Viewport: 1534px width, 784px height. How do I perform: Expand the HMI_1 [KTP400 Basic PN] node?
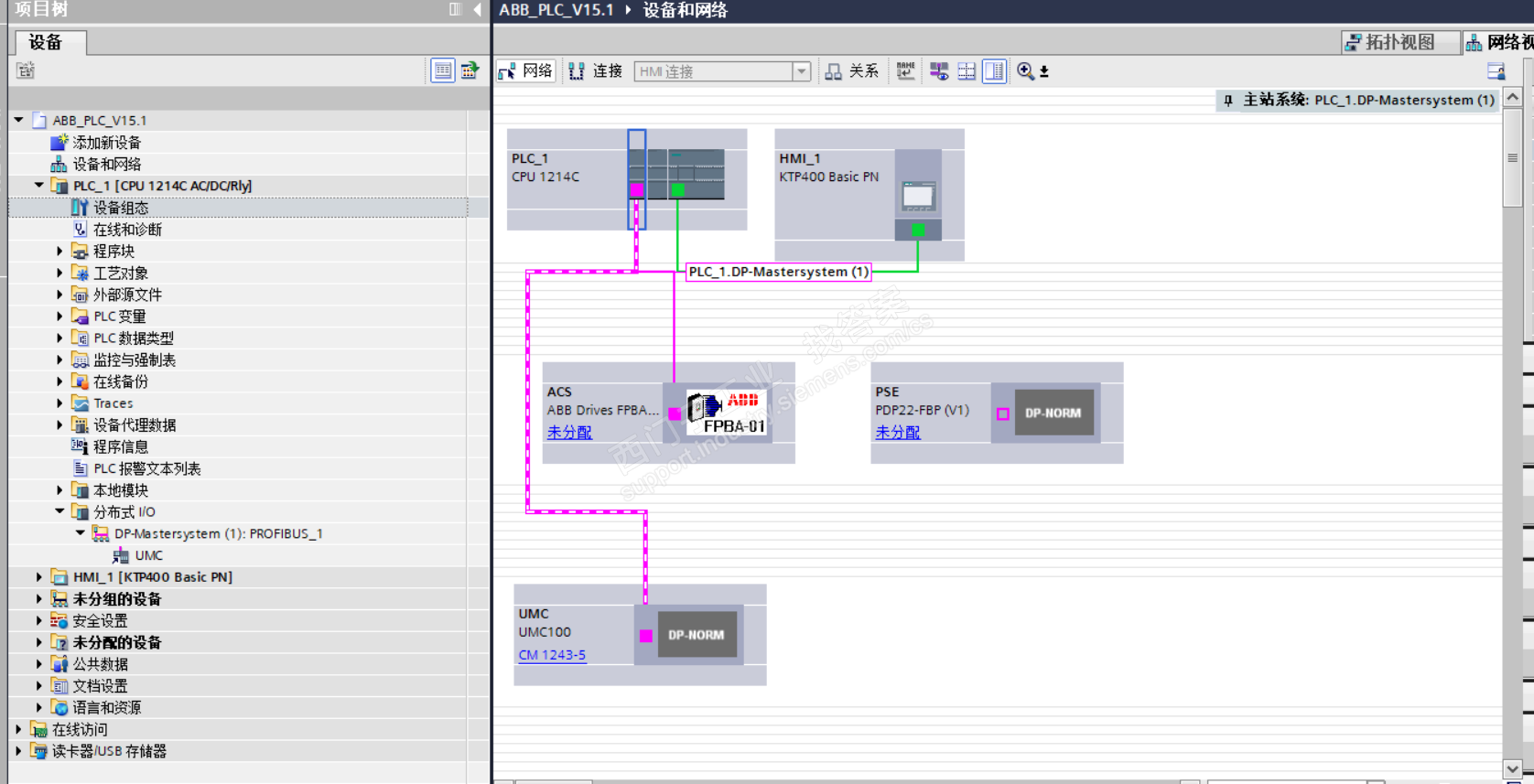[x=39, y=577]
